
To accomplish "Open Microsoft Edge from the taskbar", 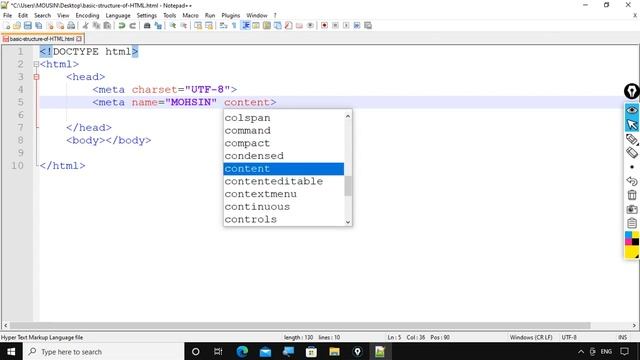I will tap(242, 351).
